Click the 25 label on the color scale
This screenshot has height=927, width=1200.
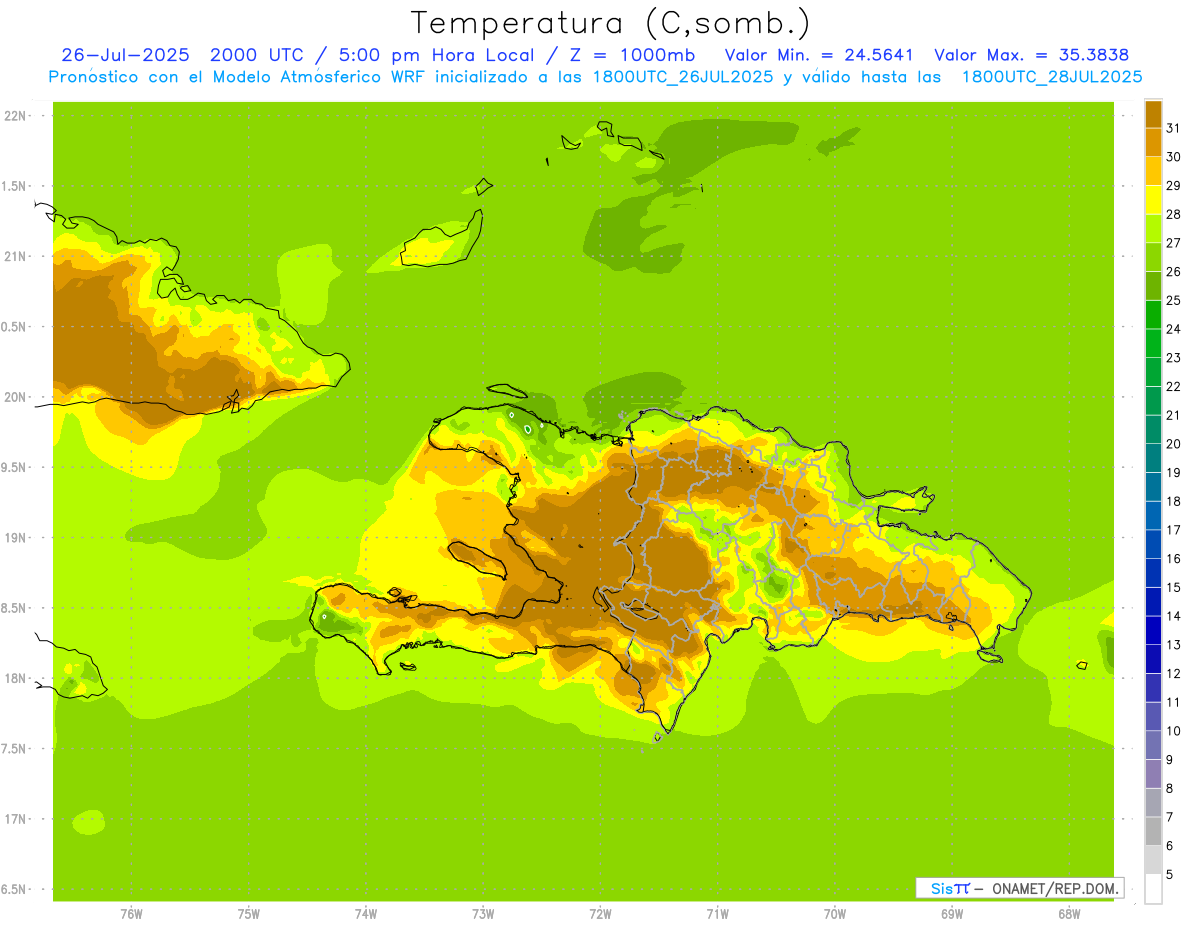pyautogui.click(x=1173, y=300)
